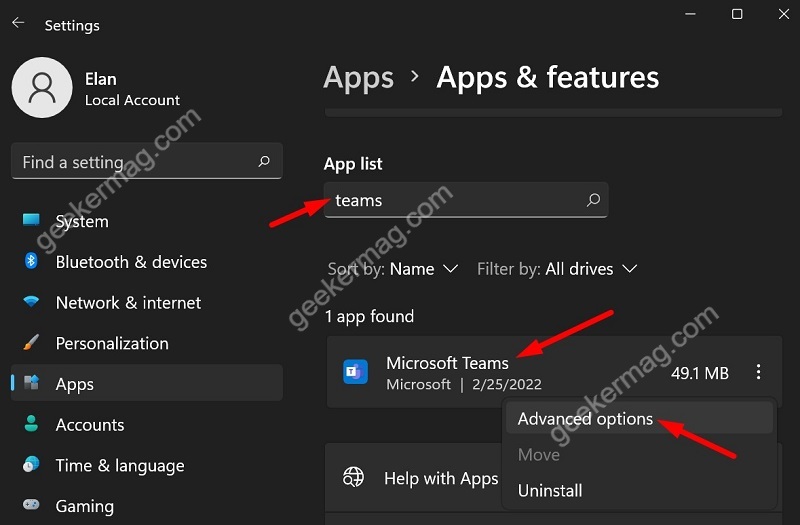
Task: Click the magnifier icon in App list search
Action: pos(593,199)
